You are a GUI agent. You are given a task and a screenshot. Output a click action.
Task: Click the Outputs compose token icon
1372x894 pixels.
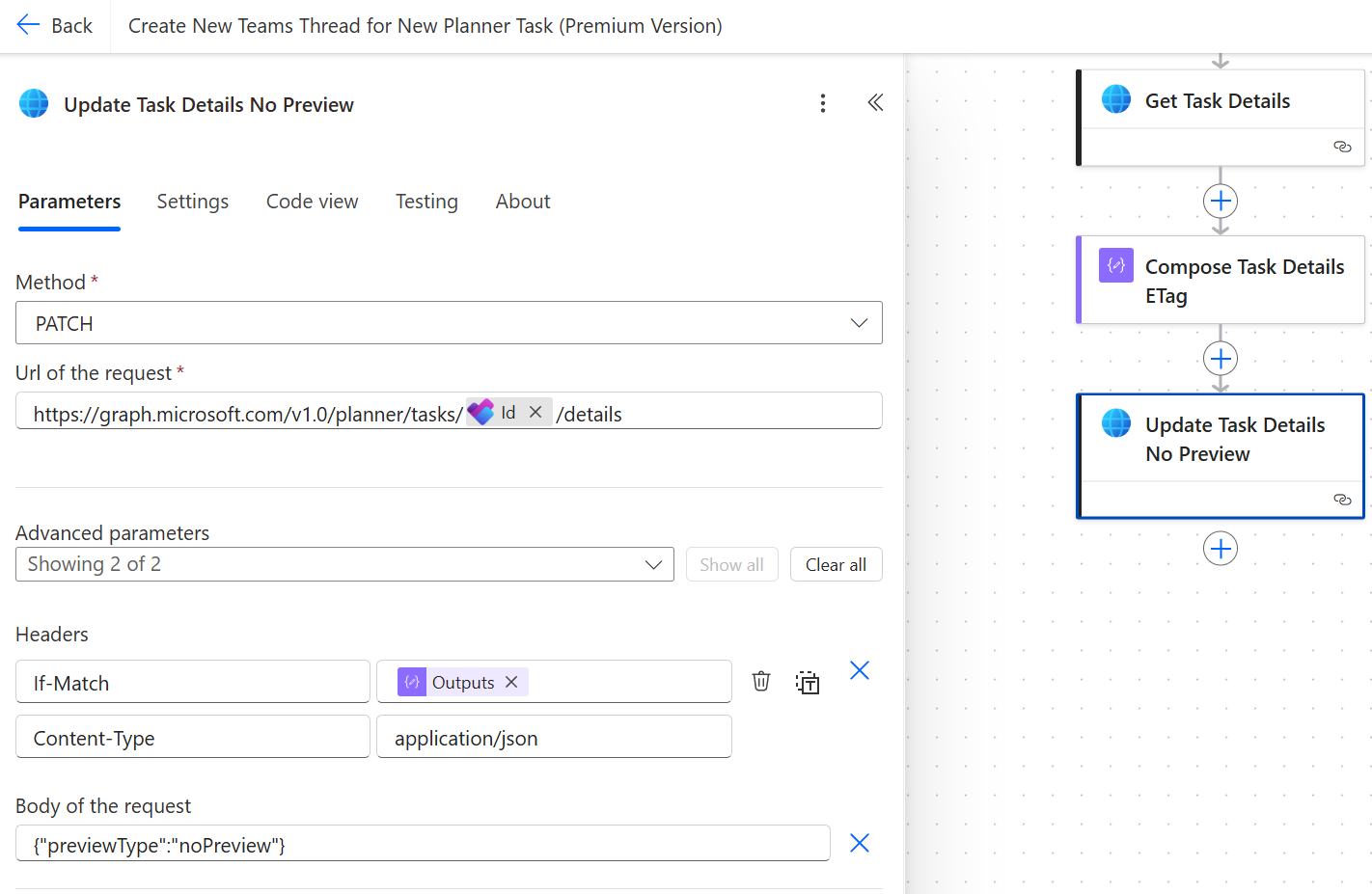point(412,682)
